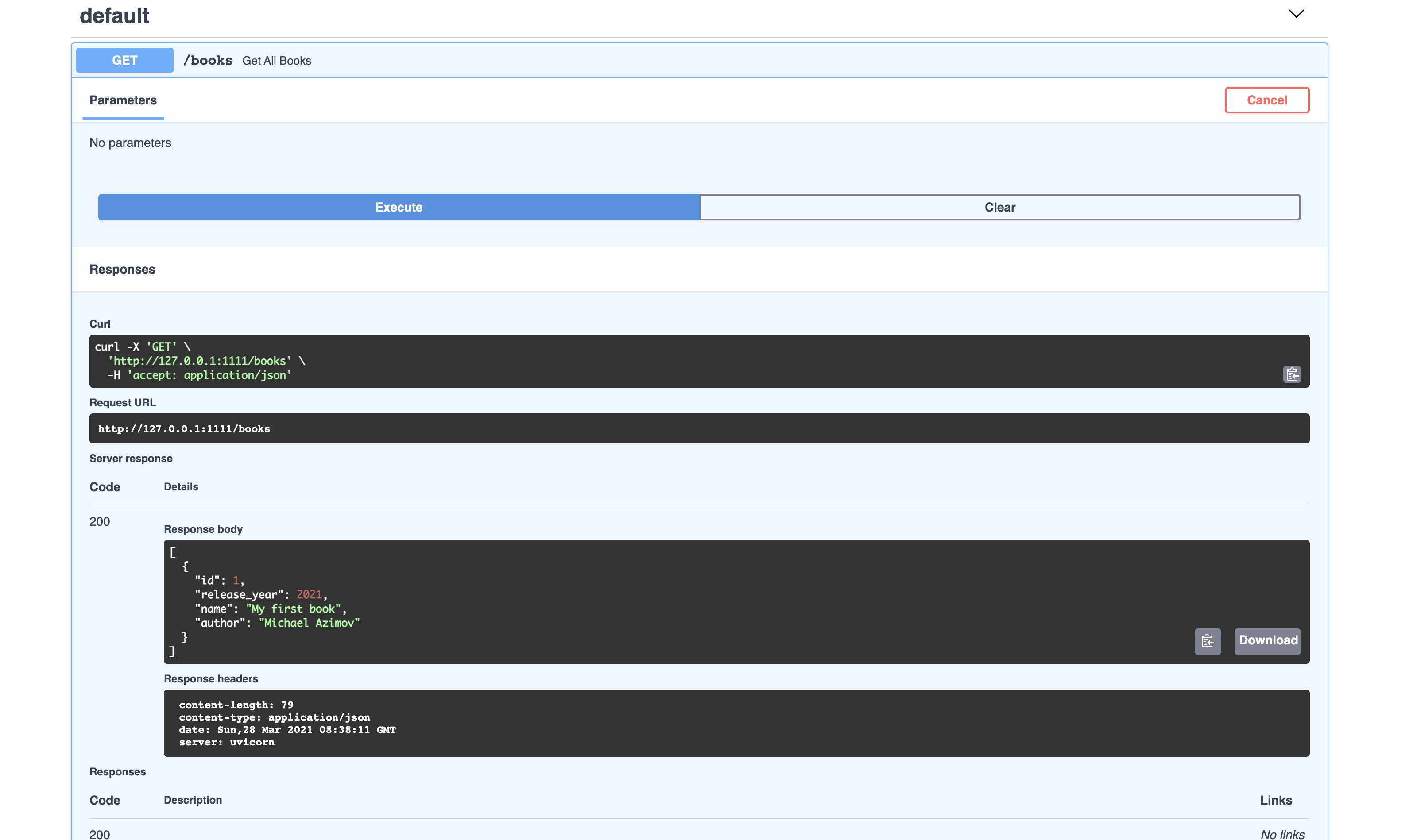This screenshot has height=840, width=1417.
Task: Click the Get All Books summary text
Action: click(x=276, y=61)
